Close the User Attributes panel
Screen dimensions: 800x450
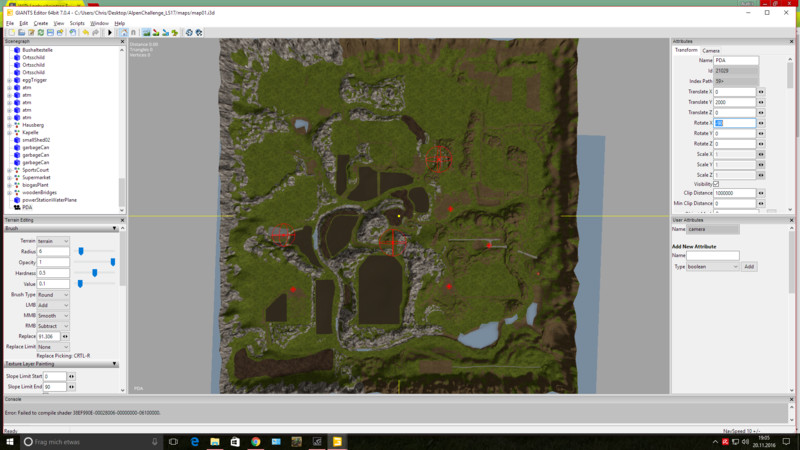pyautogui.click(x=791, y=220)
